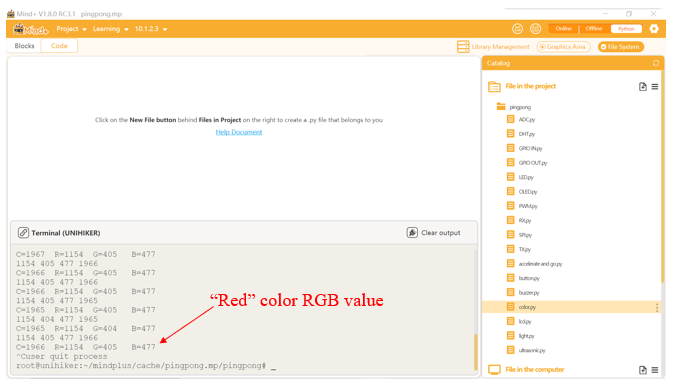Click the Catalog panel vertical scrollbar

click(x=663, y=177)
